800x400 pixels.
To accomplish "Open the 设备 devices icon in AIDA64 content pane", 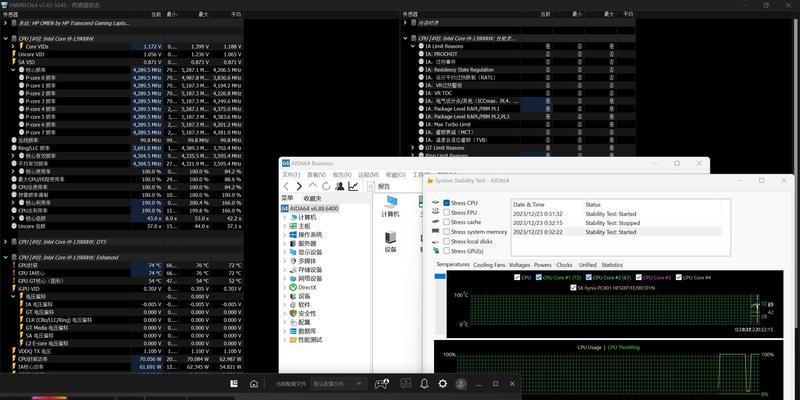I will point(391,241).
